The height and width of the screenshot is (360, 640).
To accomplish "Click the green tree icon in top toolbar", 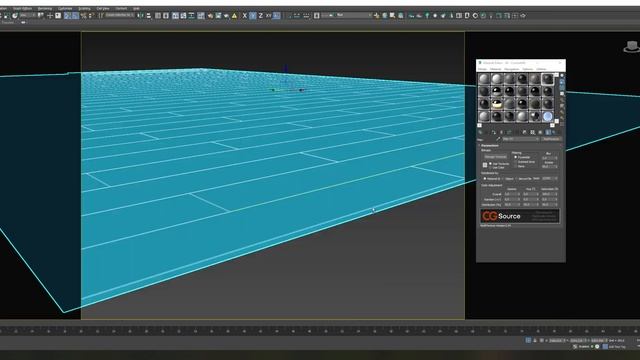I will [427, 16].
